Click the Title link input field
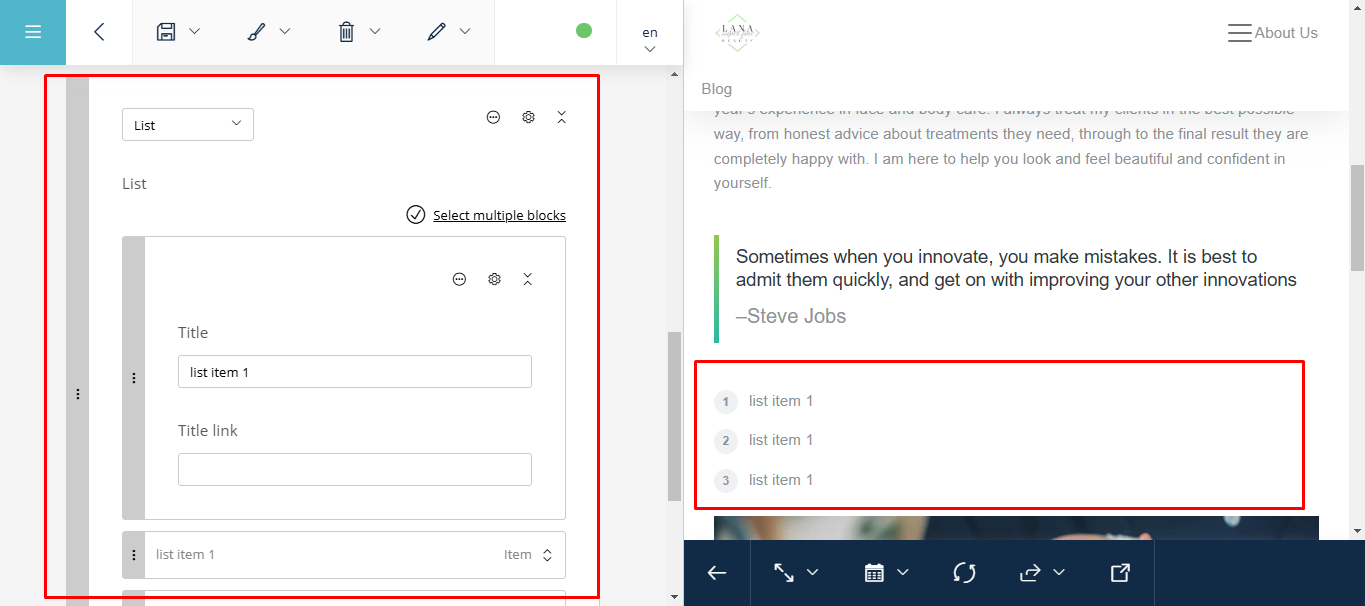This screenshot has width=1365, height=606. [x=355, y=470]
